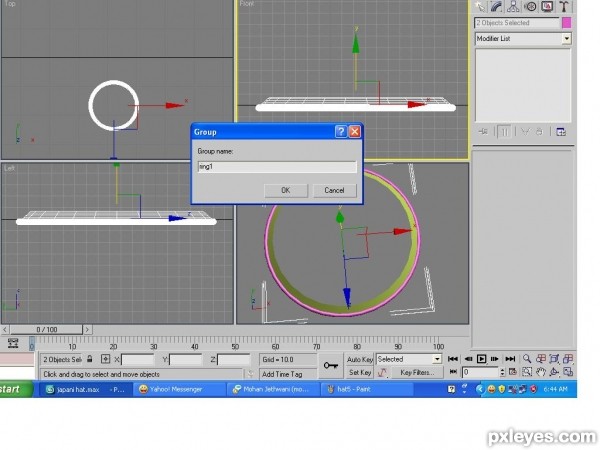The width and height of the screenshot is (600, 450).
Task: Close the Group dialog
Action: click(355, 132)
